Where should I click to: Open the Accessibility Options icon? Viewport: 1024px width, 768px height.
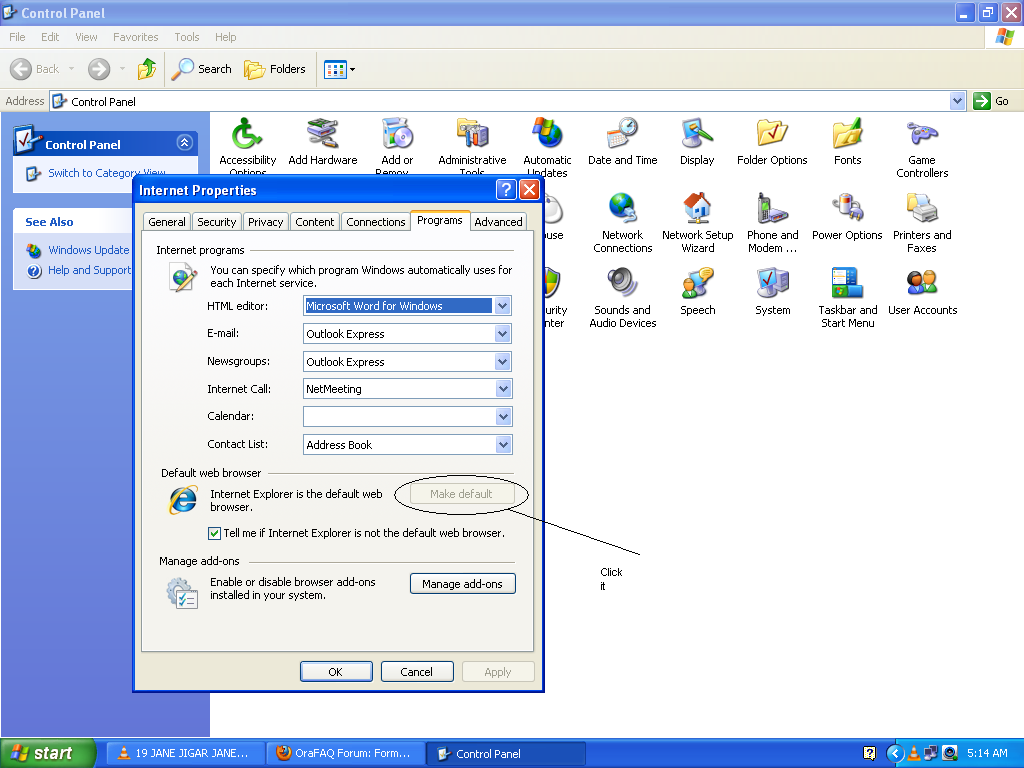click(x=248, y=147)
